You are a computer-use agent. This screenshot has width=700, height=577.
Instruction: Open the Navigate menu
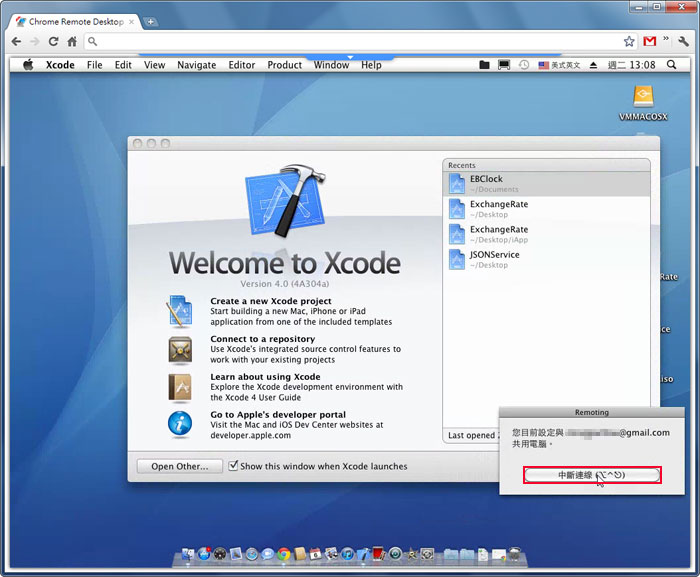tap(196, 65)
